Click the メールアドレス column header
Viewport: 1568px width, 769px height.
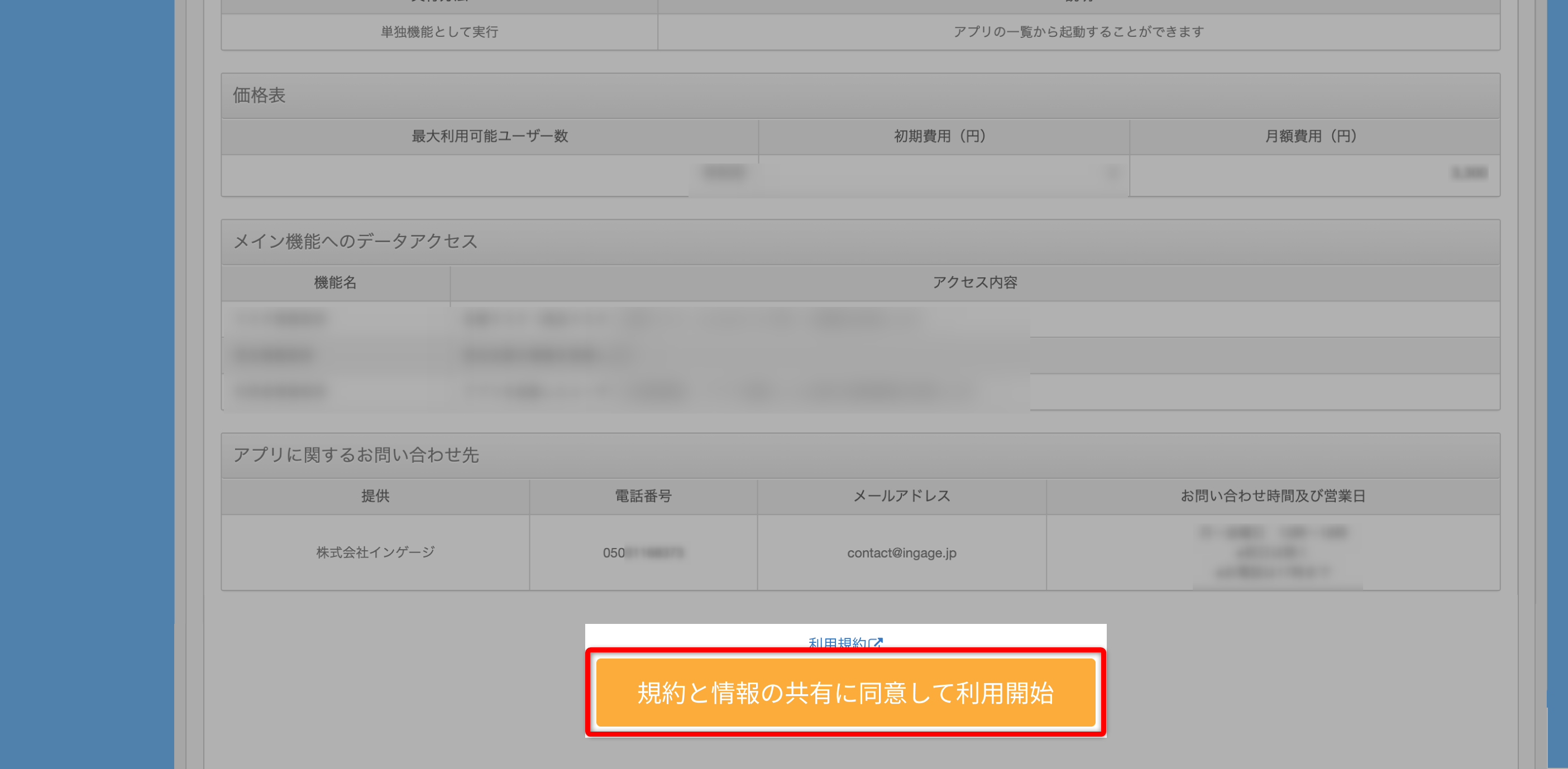pyautogui.click(x=901, y=496)
